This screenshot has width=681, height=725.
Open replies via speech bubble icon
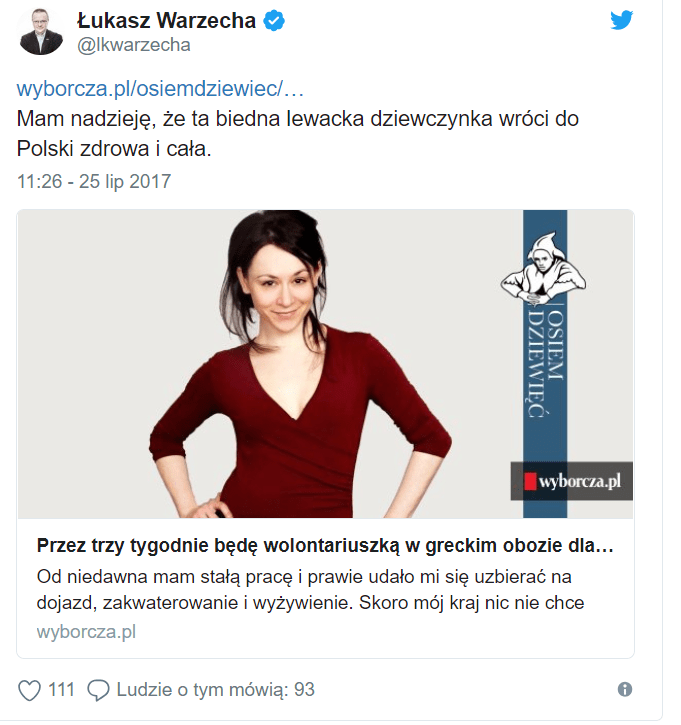tap(98, 690)
